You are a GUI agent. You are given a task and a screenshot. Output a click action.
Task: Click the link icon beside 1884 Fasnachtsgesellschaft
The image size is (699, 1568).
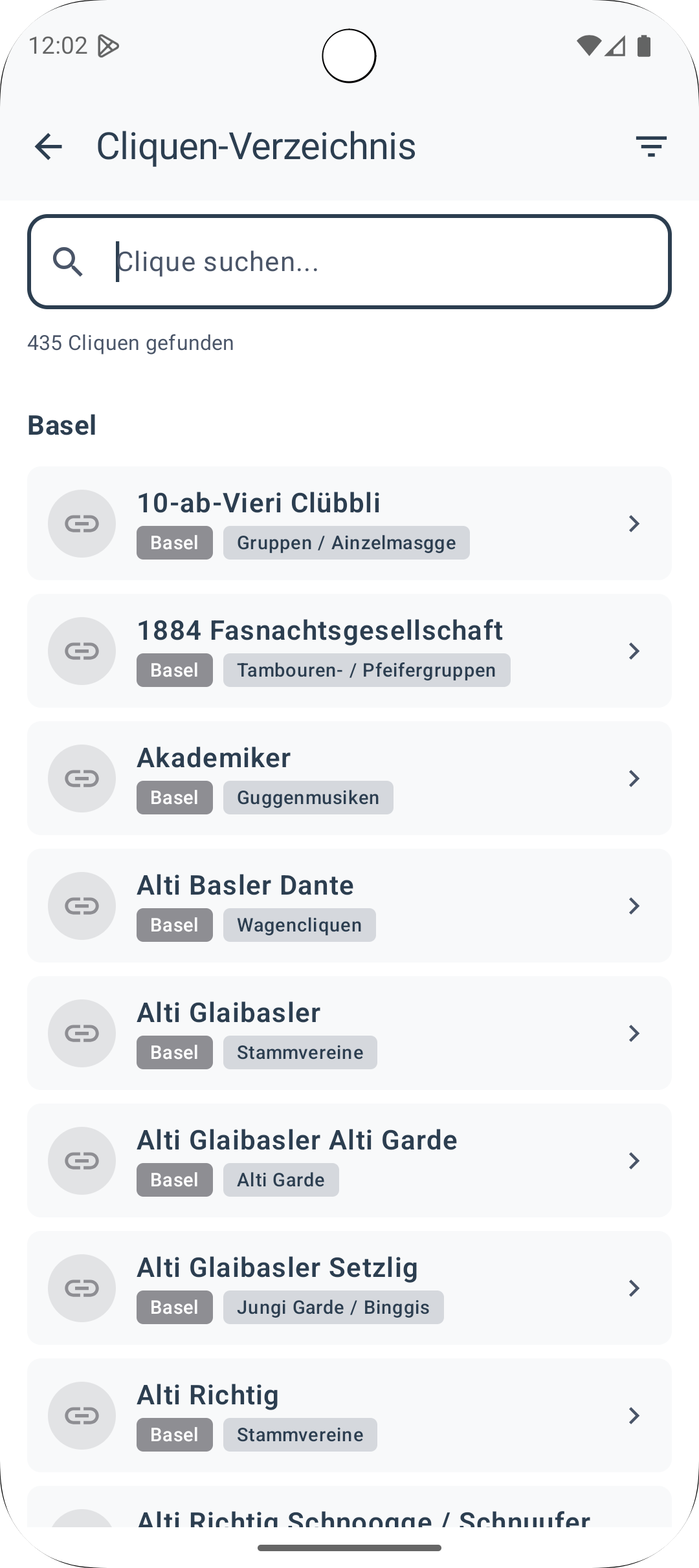click(x=82, y=651)
